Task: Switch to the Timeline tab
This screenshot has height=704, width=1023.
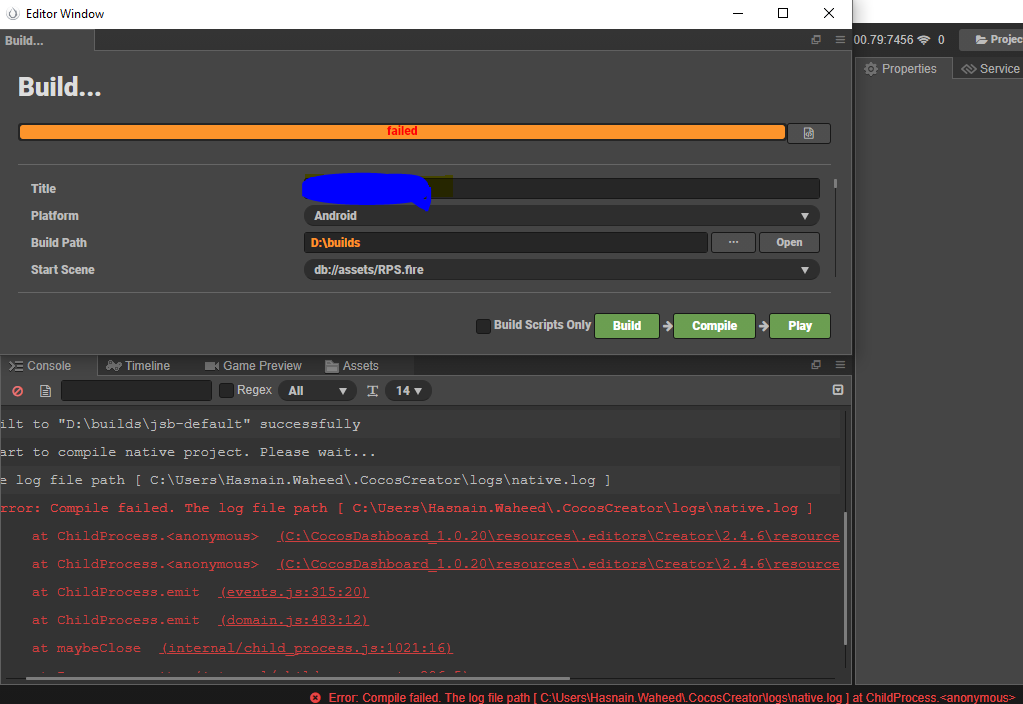Action: click(x=138, y=365)
